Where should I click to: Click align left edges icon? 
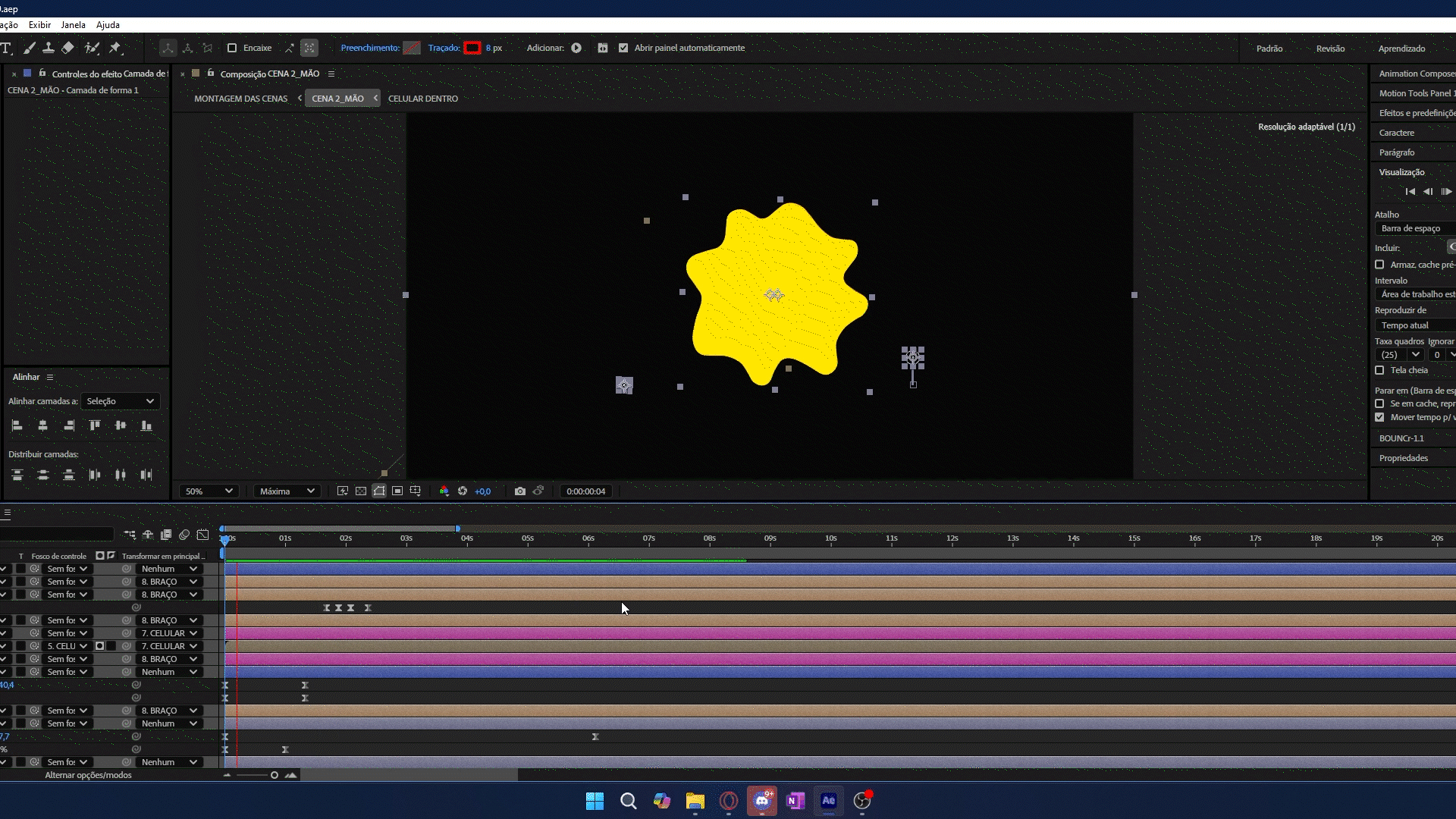[17, 426]
